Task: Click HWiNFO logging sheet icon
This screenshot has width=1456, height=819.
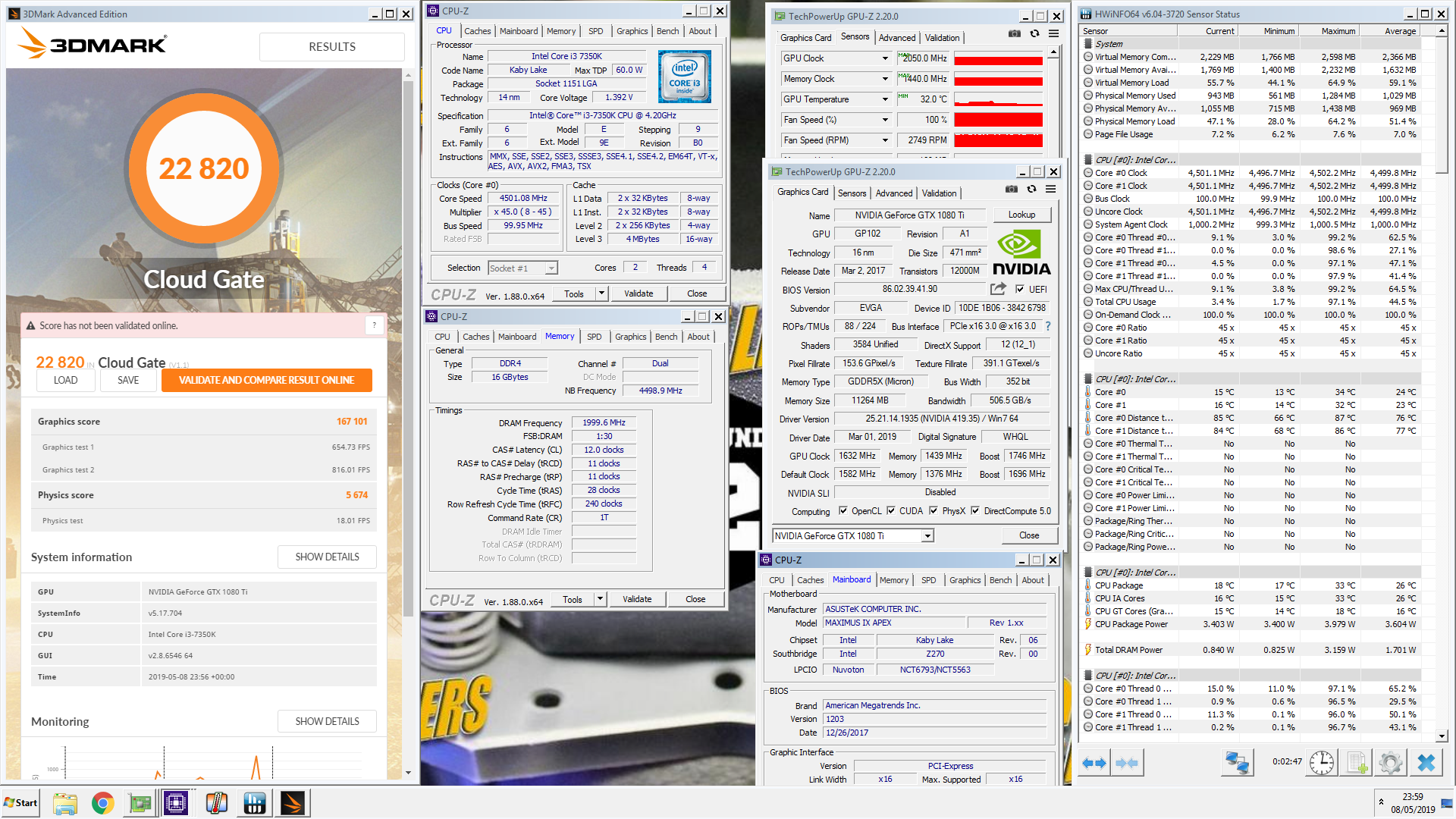Action: (1356, 763)
